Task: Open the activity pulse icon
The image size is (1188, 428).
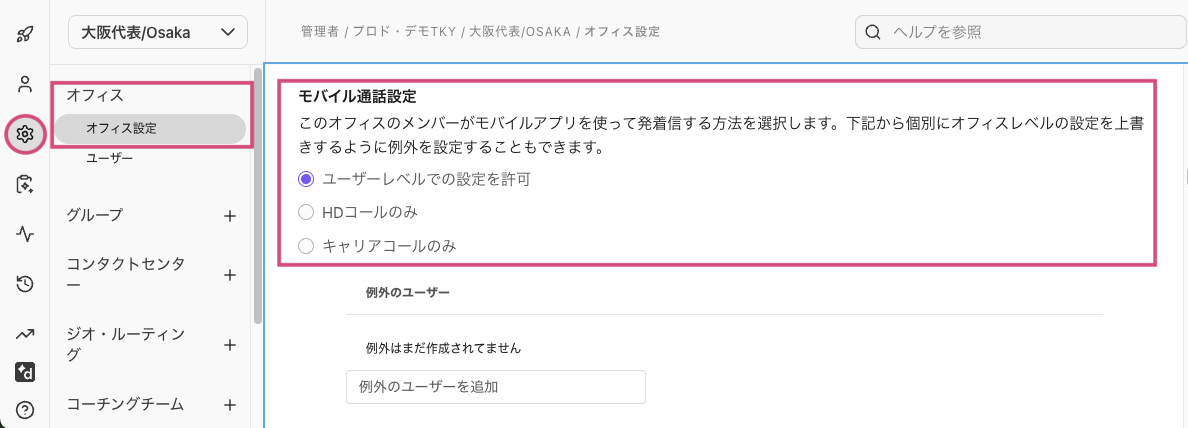Action: pos(25,235)
